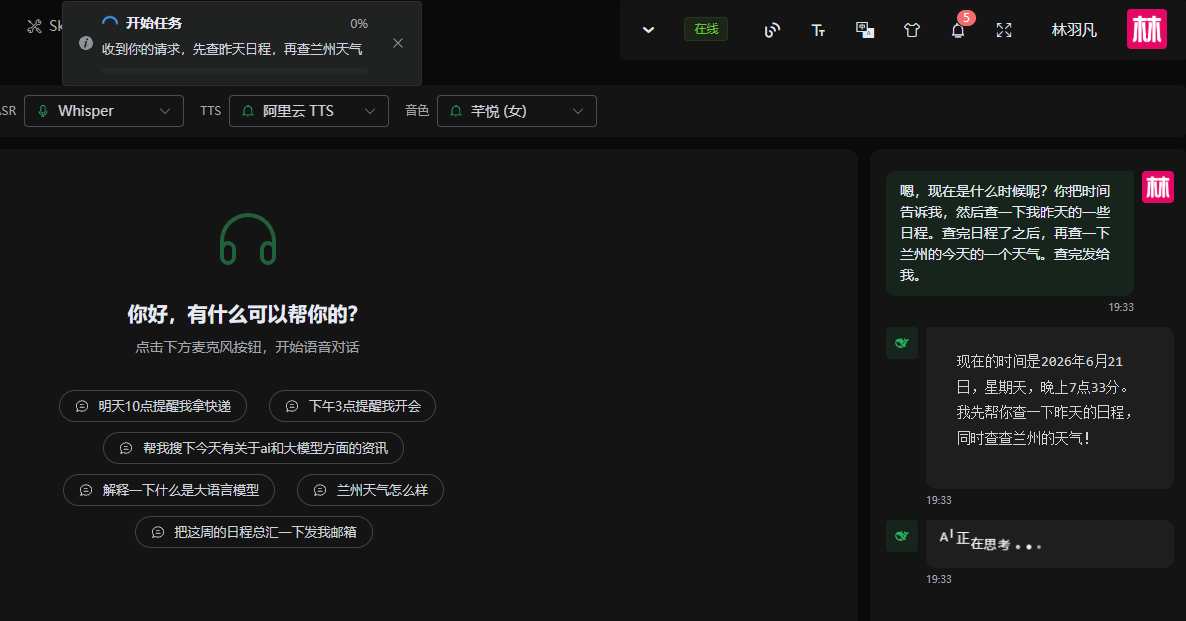Open the 阿里云 TTS dropdown

point(309,111)
